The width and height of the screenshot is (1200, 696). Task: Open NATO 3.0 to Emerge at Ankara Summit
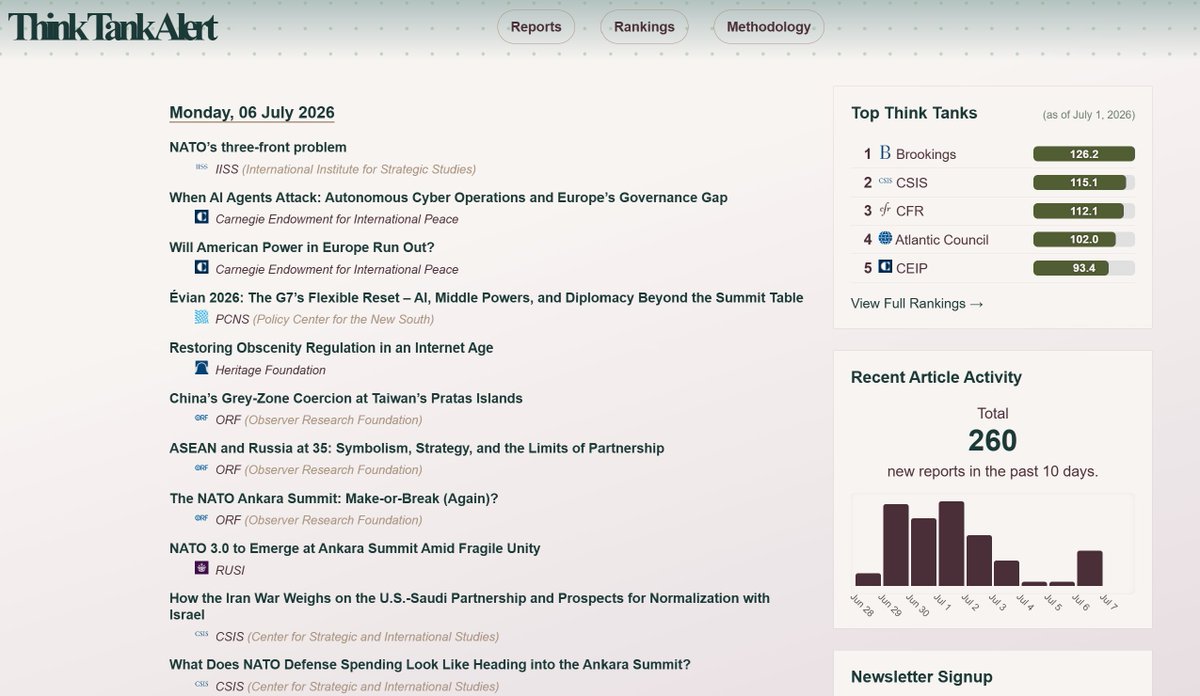point(355,548)
